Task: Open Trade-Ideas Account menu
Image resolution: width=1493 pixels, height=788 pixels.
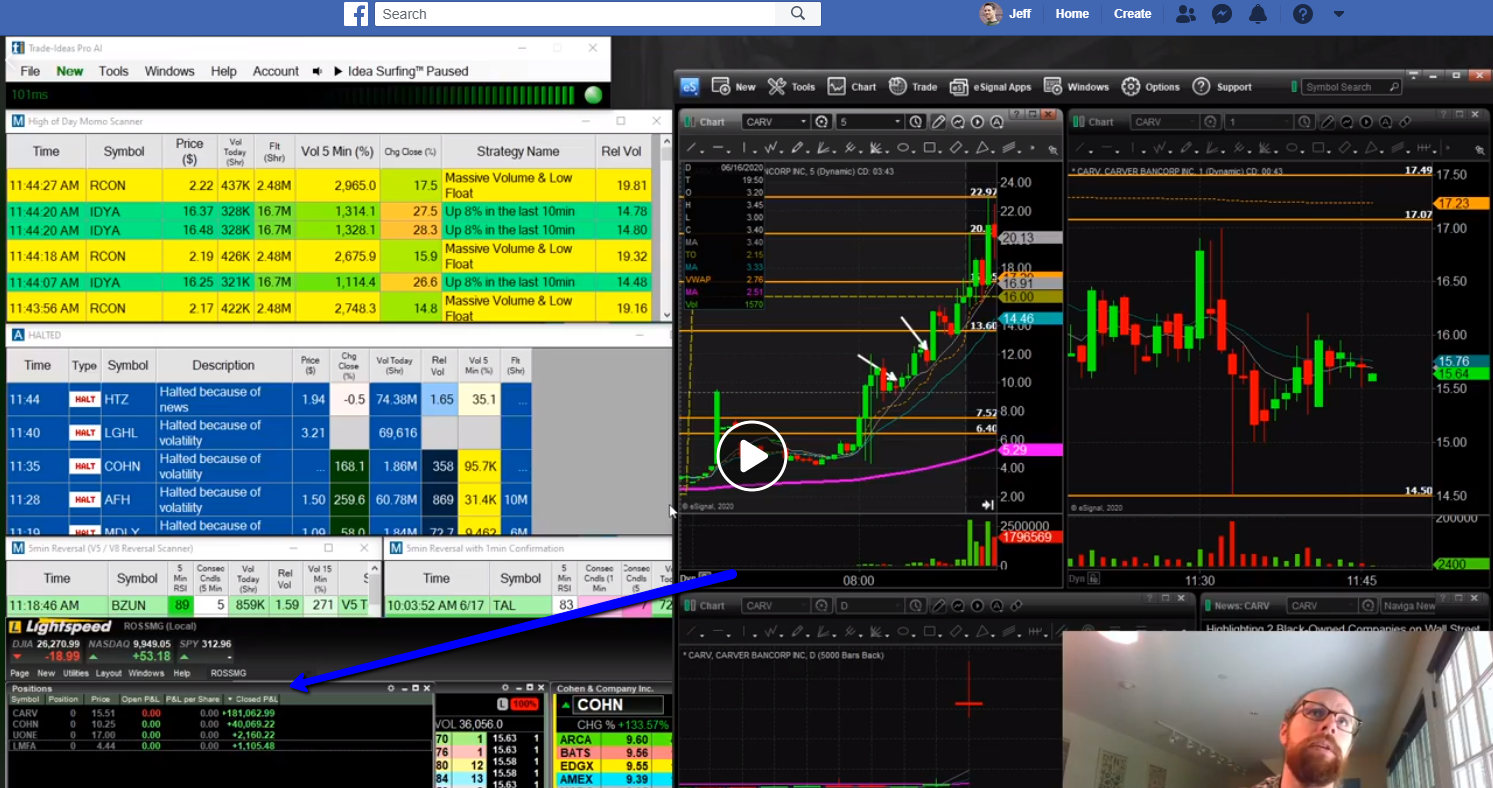Action: pos(276,71)
